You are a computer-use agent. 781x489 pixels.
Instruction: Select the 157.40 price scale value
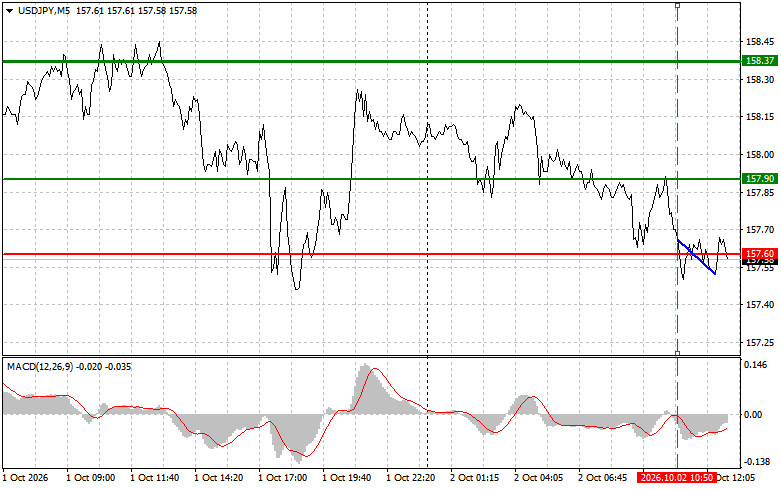tap(760, 305)
